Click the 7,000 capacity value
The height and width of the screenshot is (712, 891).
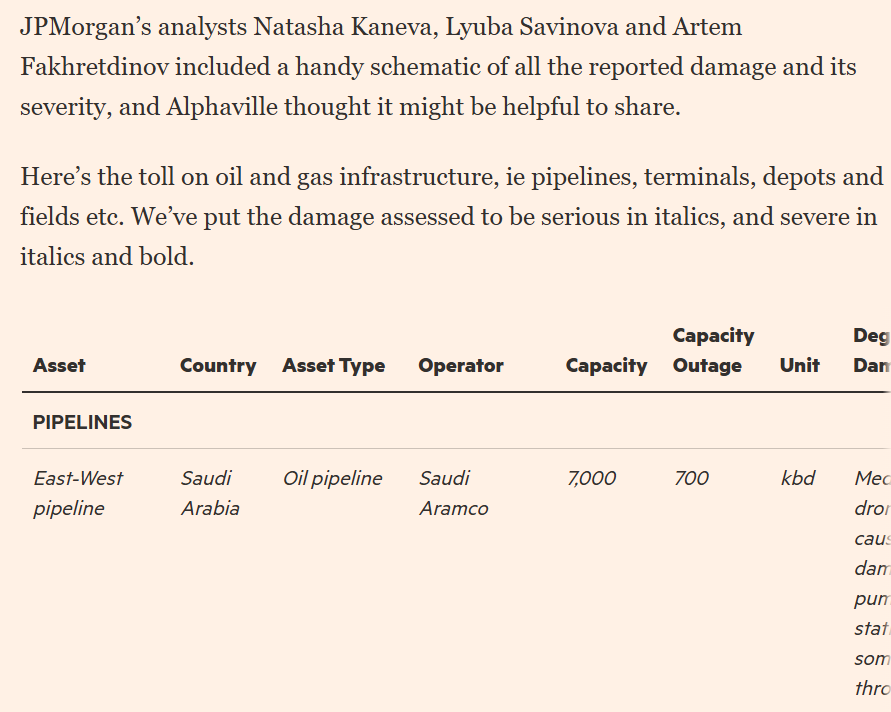click(591, 479)
